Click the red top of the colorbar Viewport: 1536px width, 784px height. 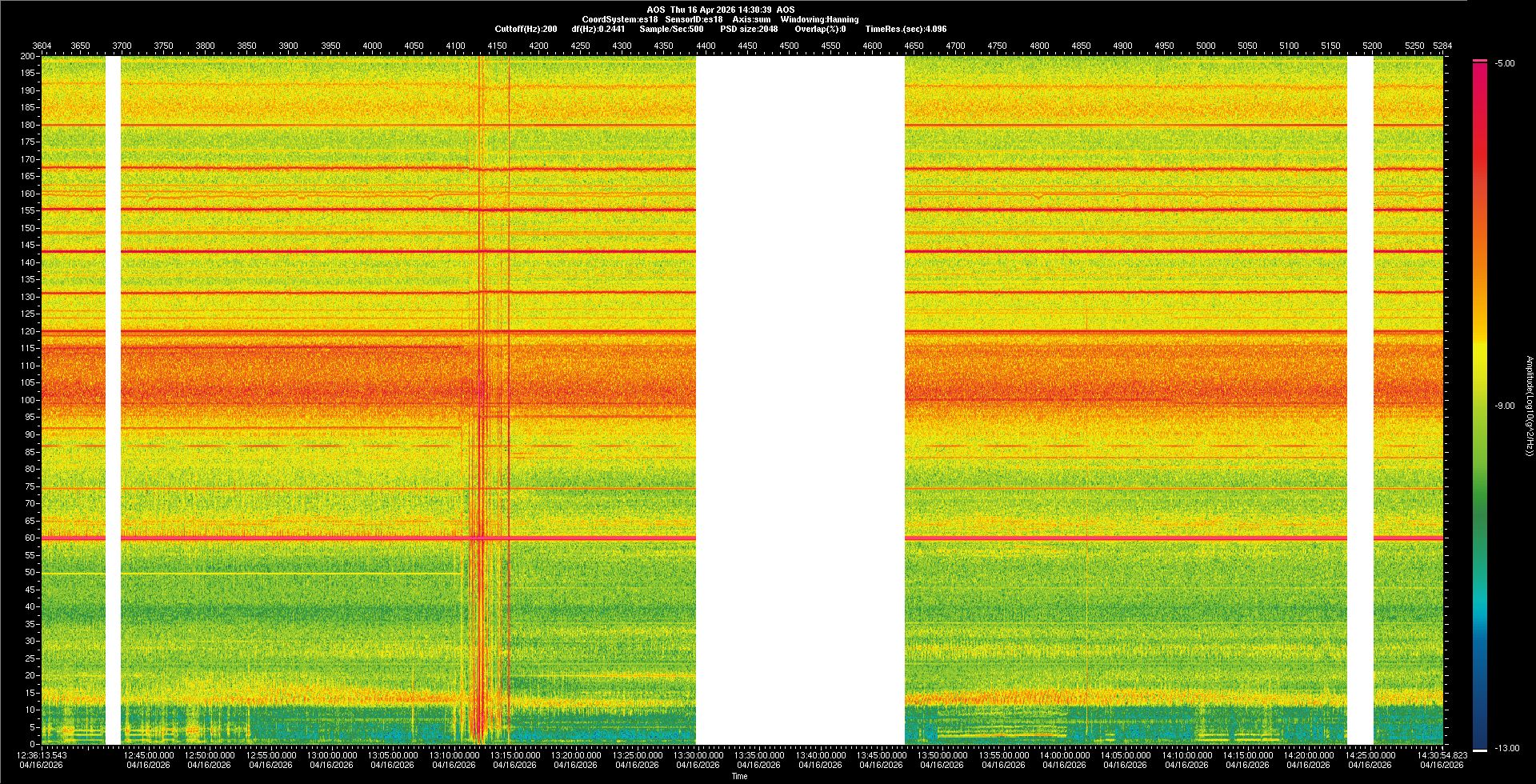tap(1480, 66)
